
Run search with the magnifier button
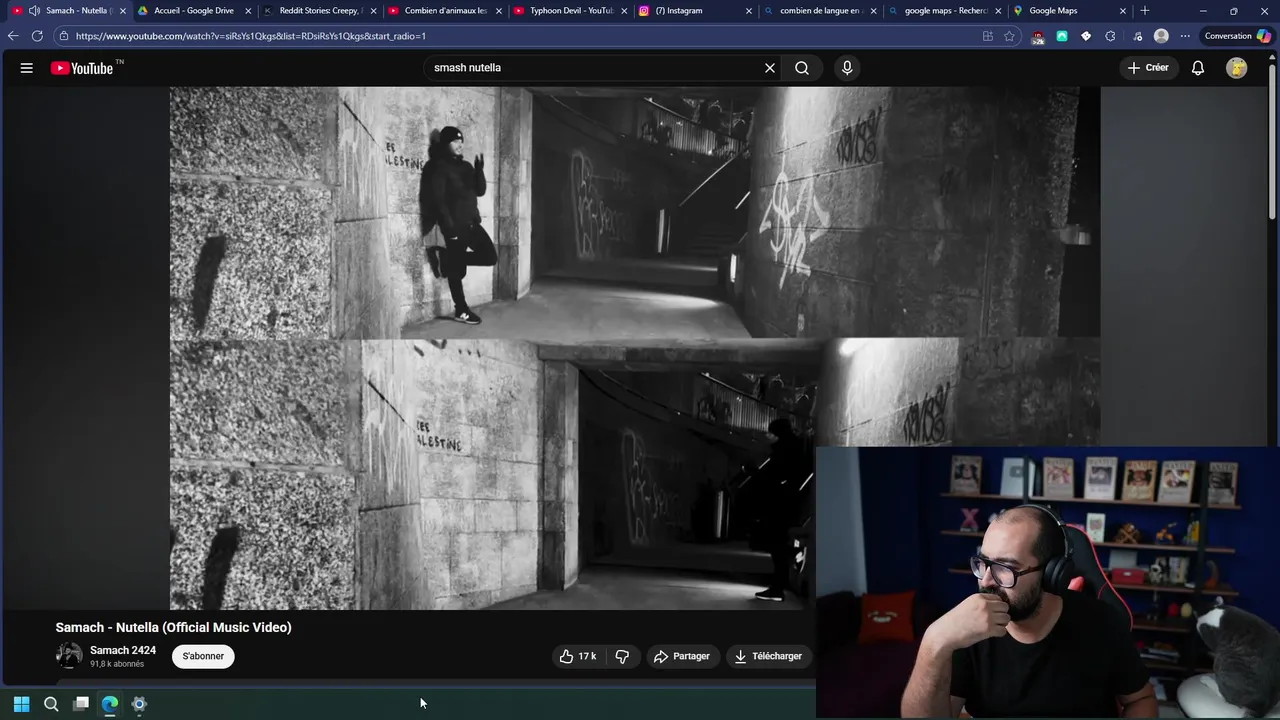pos(802,68)
